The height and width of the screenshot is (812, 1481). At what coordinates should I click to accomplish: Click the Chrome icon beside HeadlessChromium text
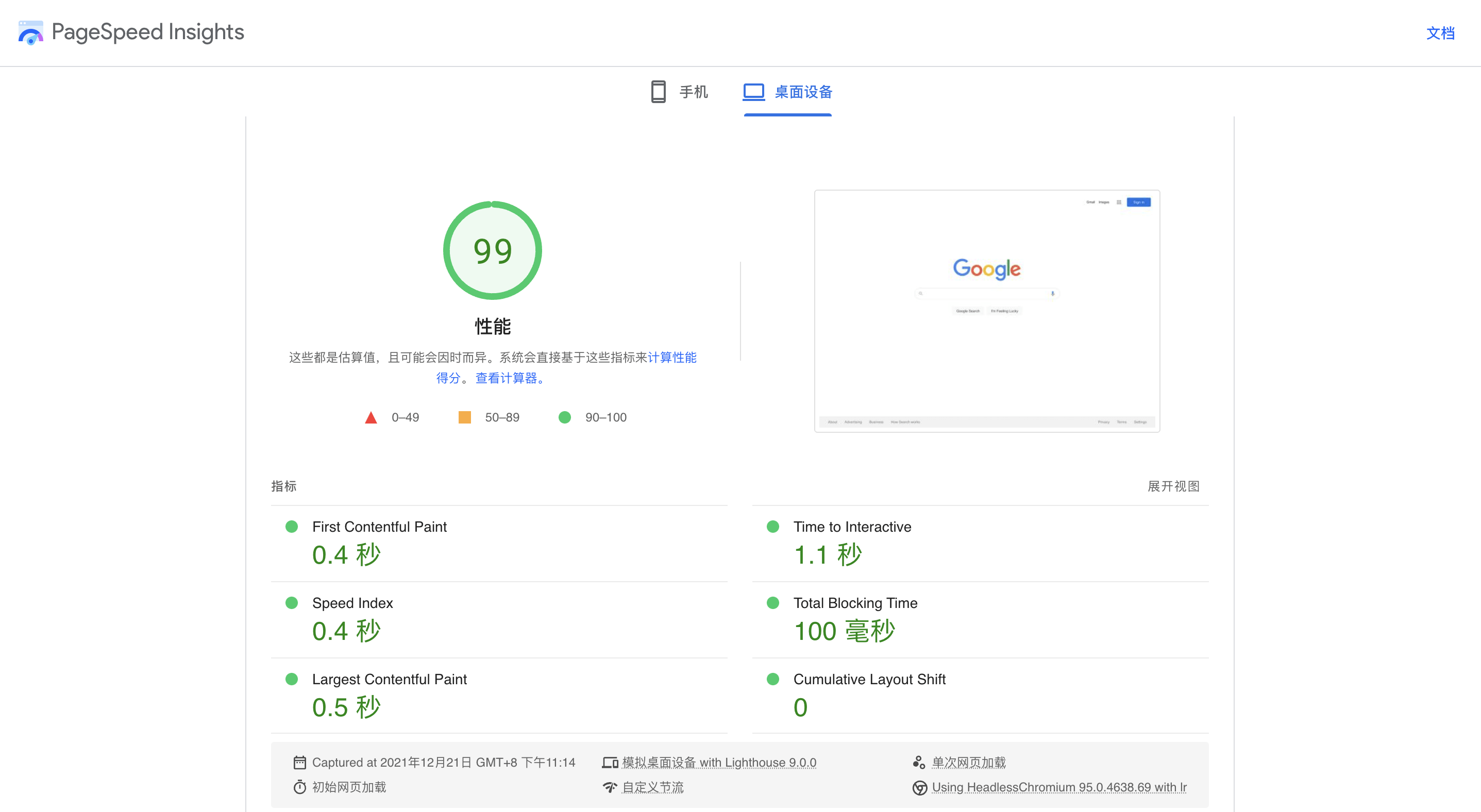click(919, 787)
